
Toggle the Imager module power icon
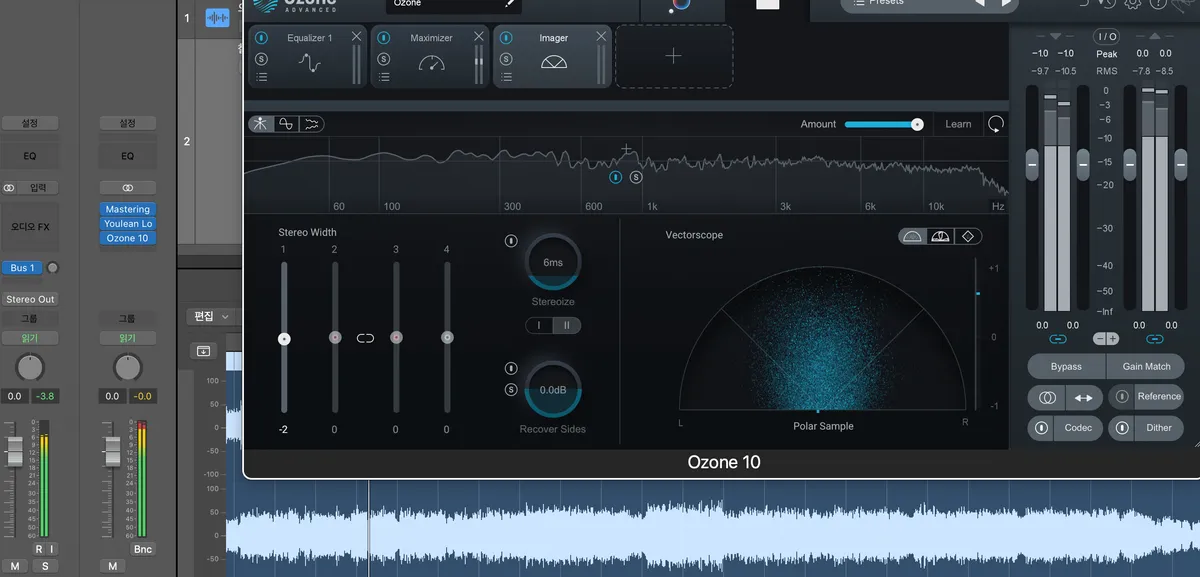[x=505, y=38]
